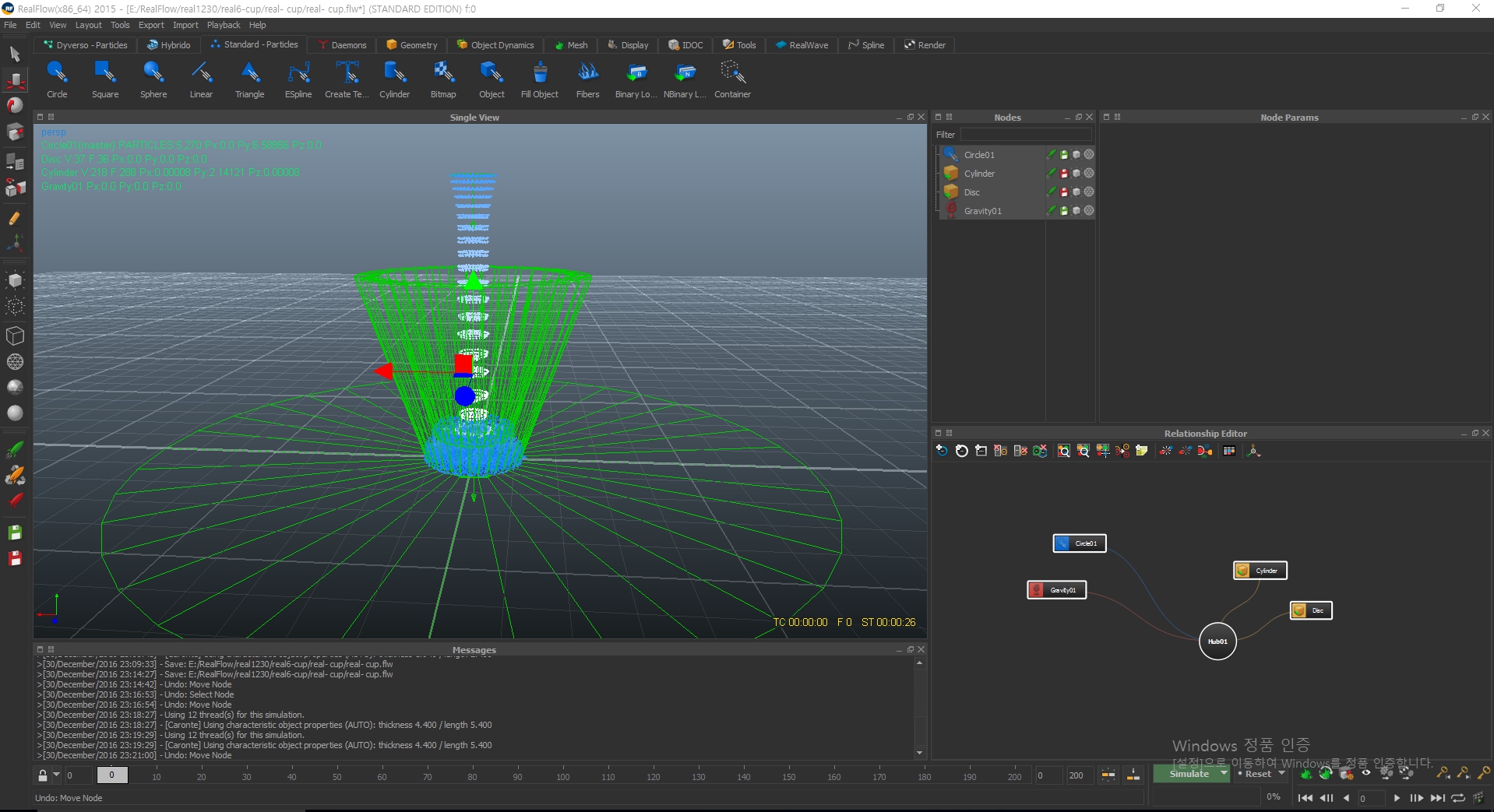1494x812 pixels.
Task: Switch to the RealWave shelf tab
Action: pyautogui.click(x=802, y=45)
